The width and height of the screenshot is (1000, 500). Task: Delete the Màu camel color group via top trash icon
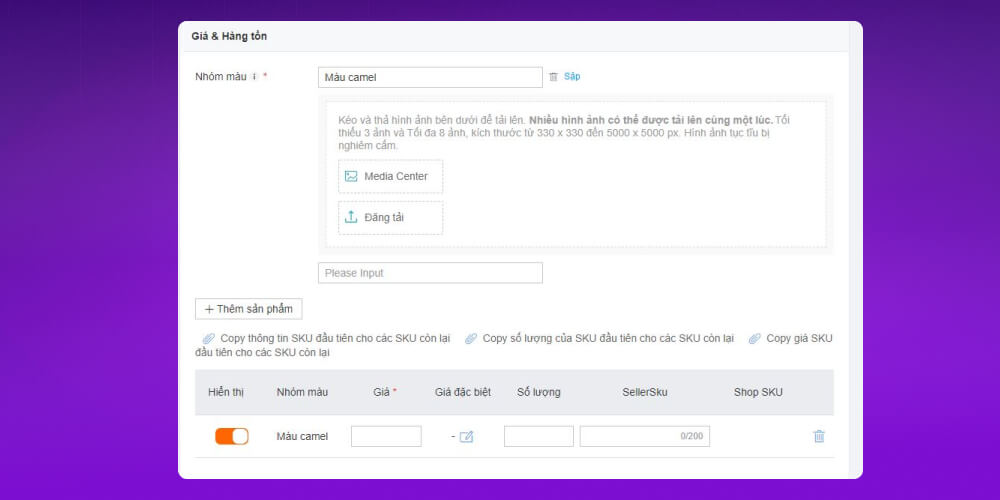point(553,77)
